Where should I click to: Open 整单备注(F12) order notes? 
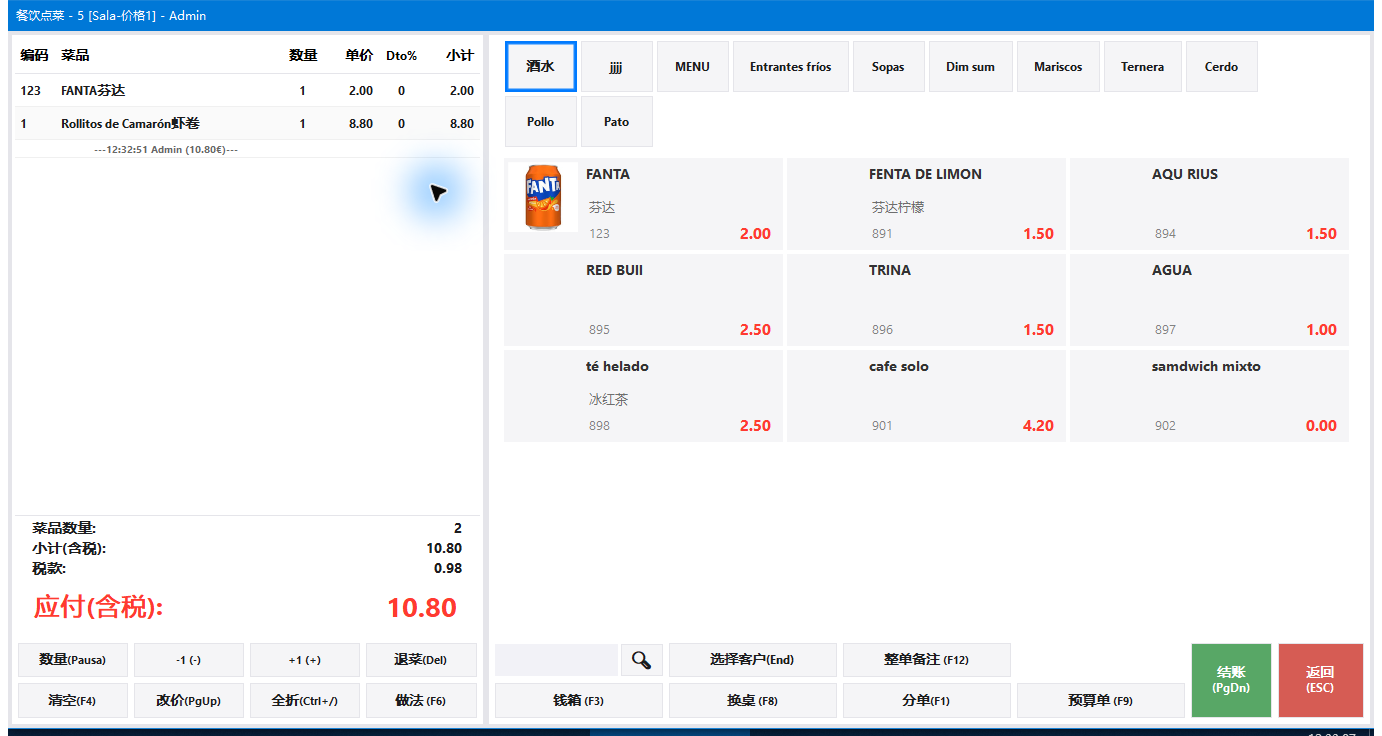tap(927, 660)
